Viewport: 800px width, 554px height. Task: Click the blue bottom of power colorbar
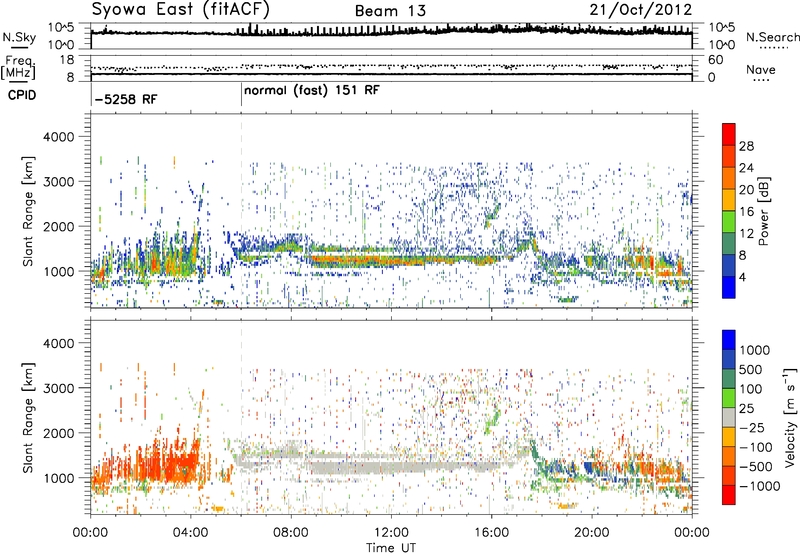[729, 288]
